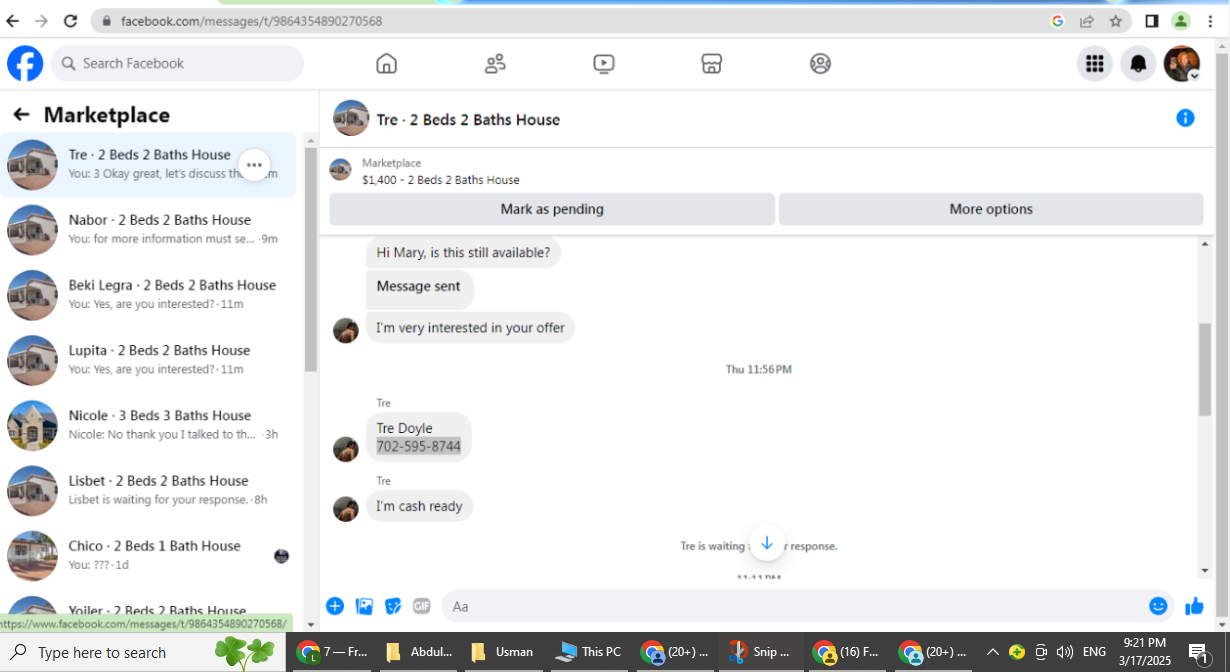Send a thumbs up like
Image resolution: width=1230 pixels, height=672 pixels.
pyautogui.click(x=1194, y=606)
